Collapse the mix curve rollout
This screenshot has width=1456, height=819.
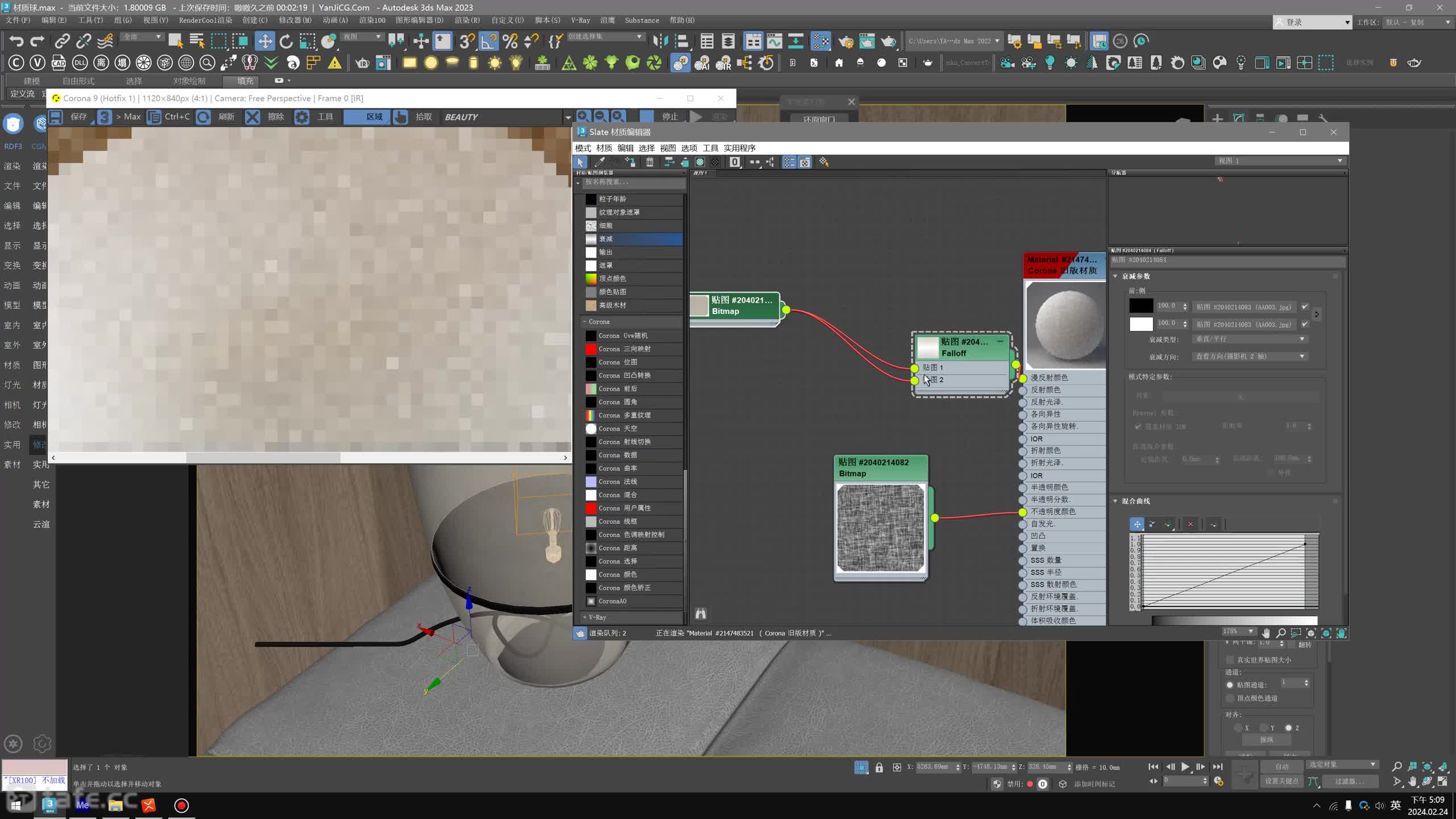click(x=1115, y=501)
